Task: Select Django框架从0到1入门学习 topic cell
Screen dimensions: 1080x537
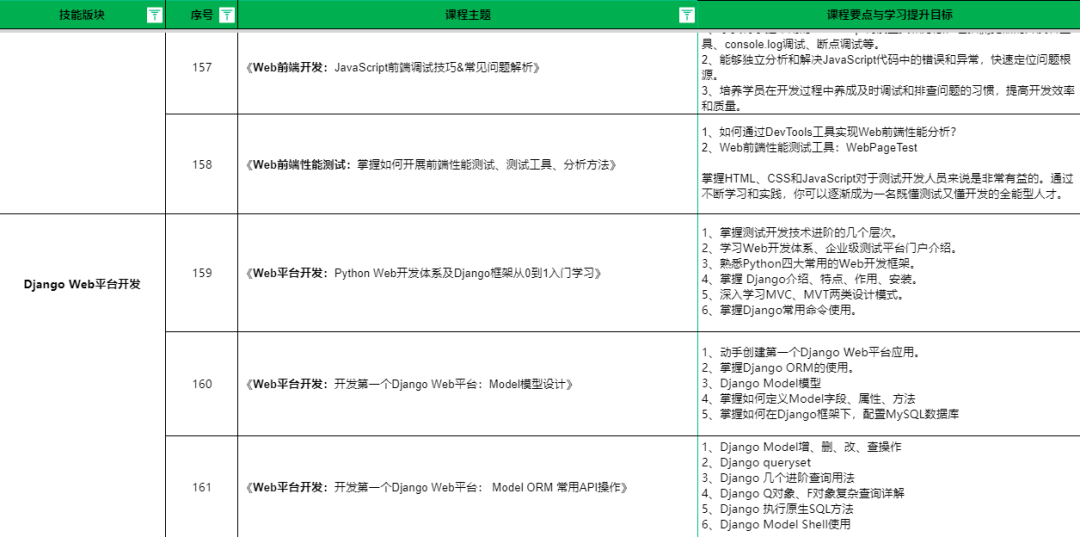Action: pyautogui.click(x=468, y=273)
